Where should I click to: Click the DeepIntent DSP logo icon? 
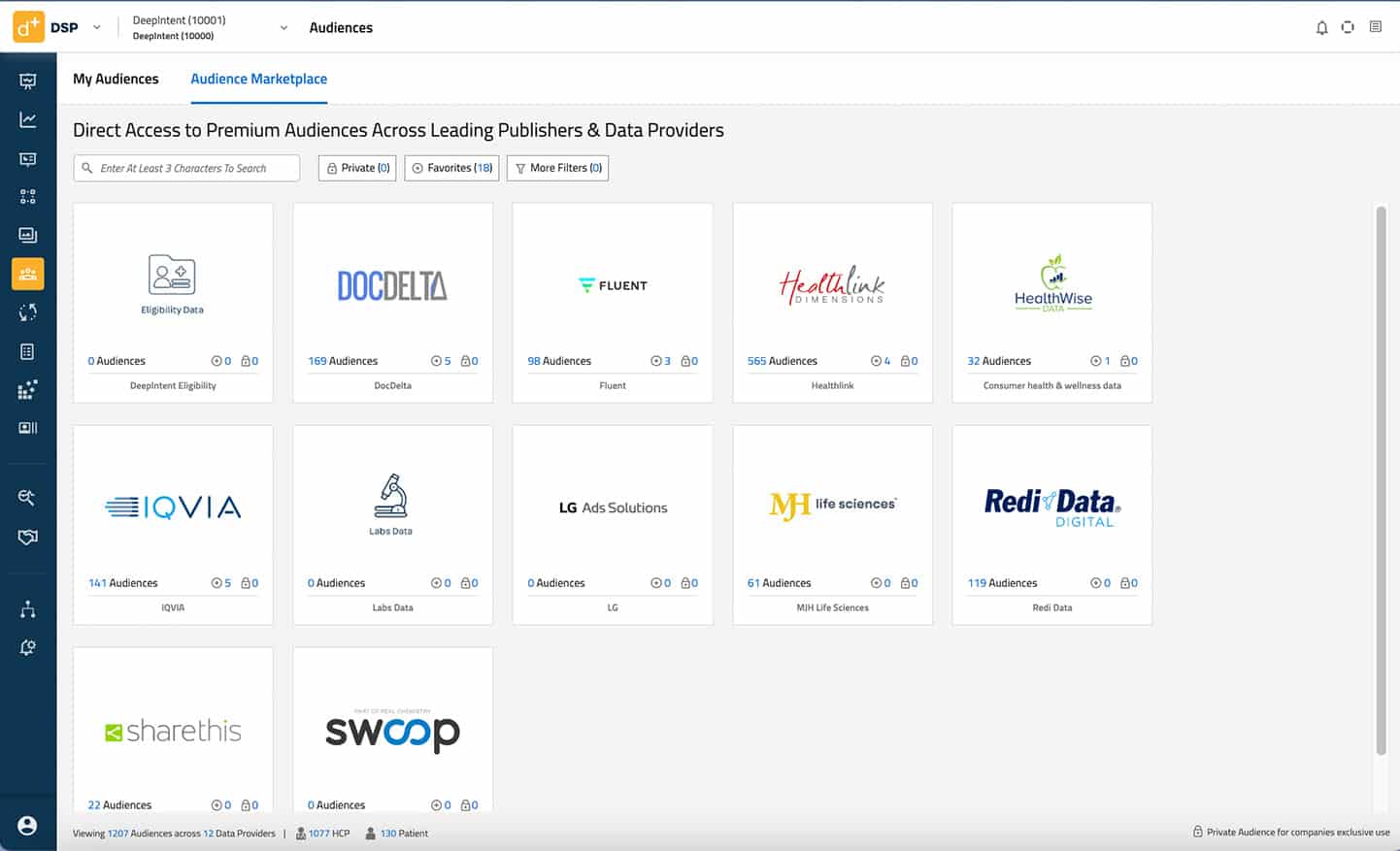point(27,27)
